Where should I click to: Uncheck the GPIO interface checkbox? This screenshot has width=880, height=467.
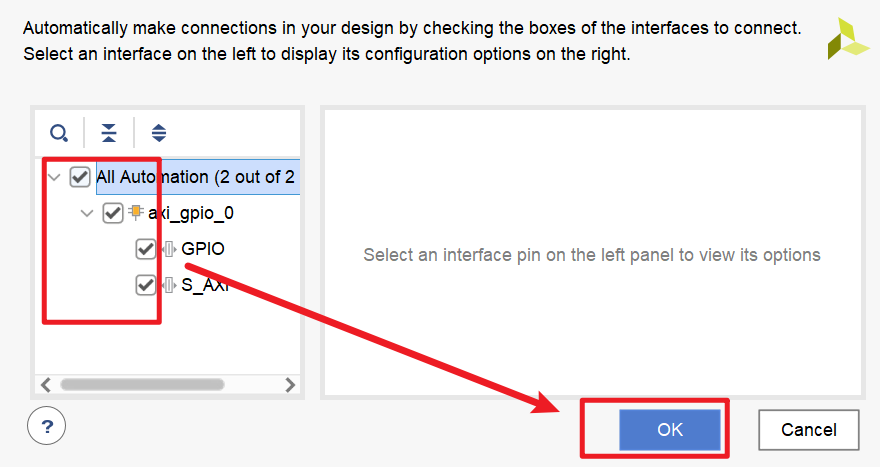(x=146, y=249)
